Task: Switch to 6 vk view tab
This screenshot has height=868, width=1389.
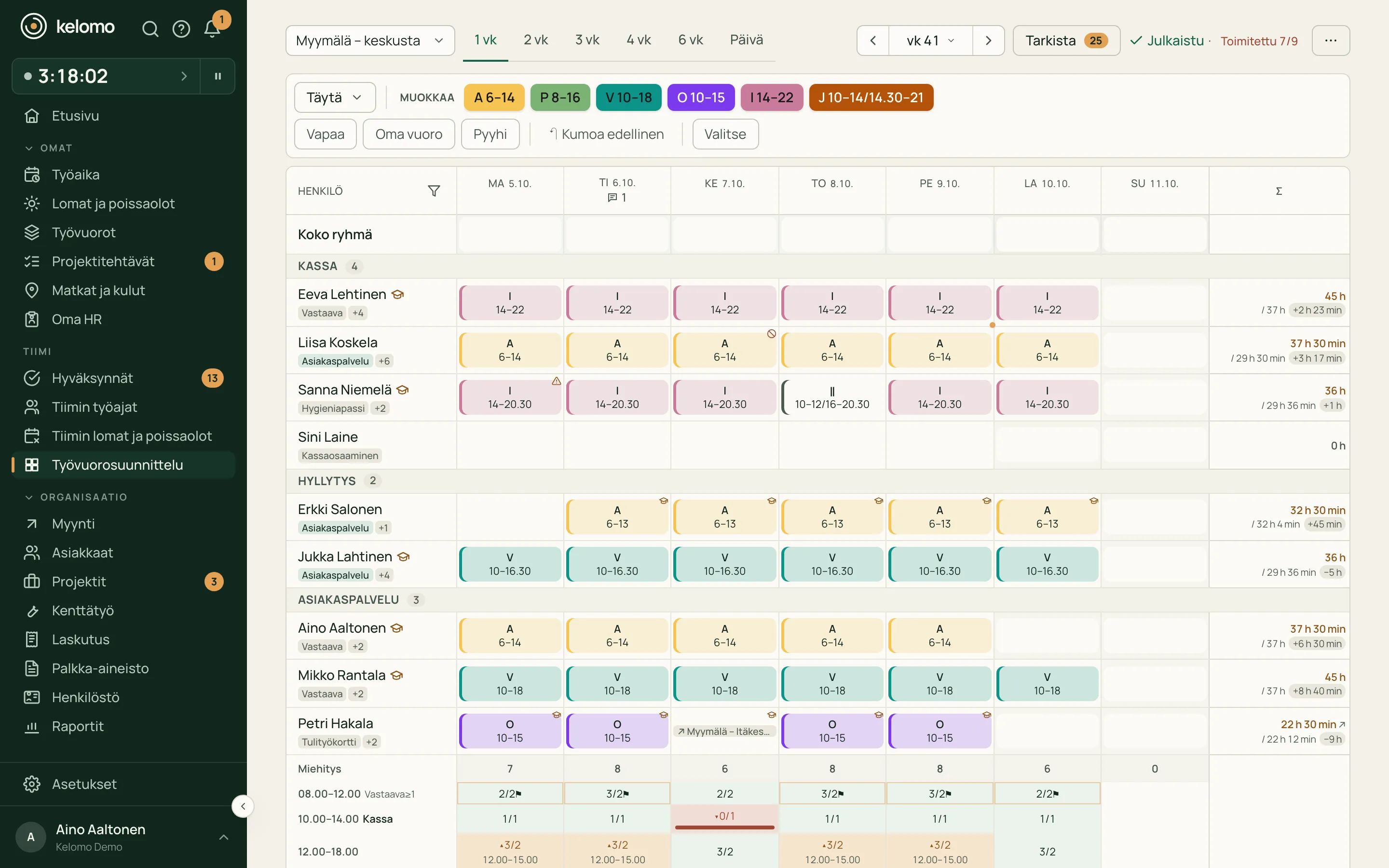Action: 691,40
